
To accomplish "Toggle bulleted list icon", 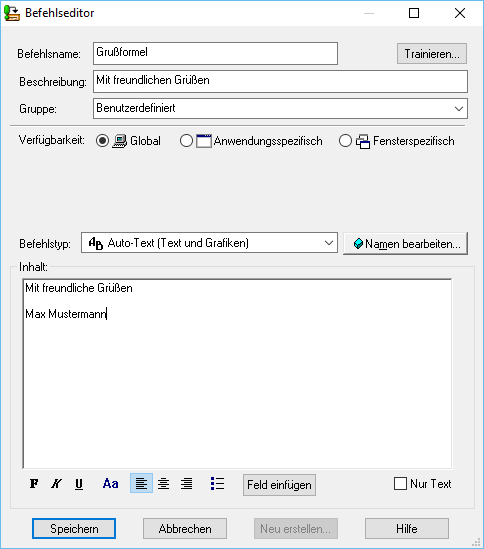I will coord(217,484).
